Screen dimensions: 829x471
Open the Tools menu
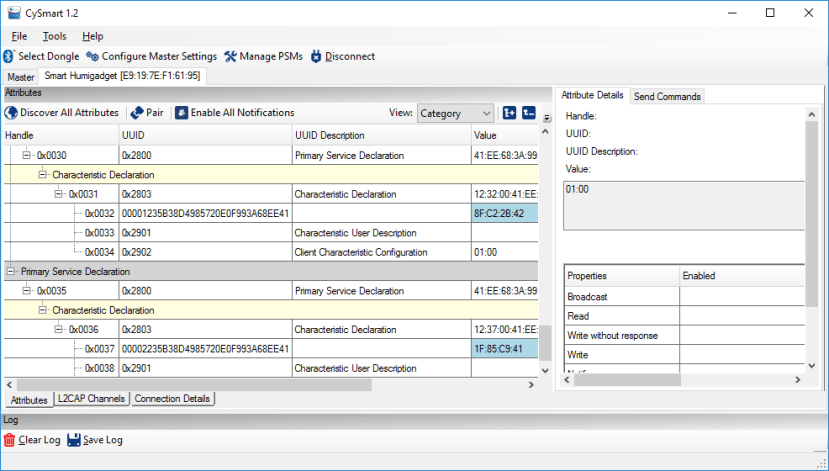tap(54, 36)
